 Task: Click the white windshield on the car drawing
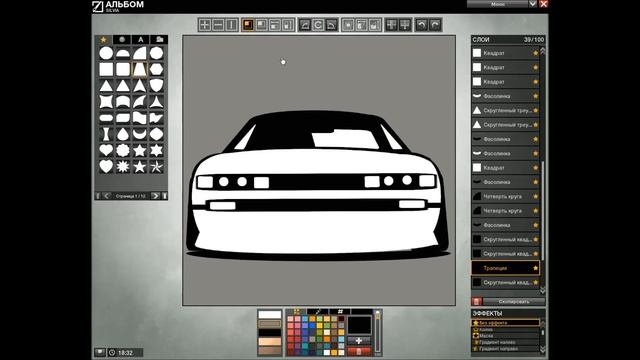(x=345, y=139)
